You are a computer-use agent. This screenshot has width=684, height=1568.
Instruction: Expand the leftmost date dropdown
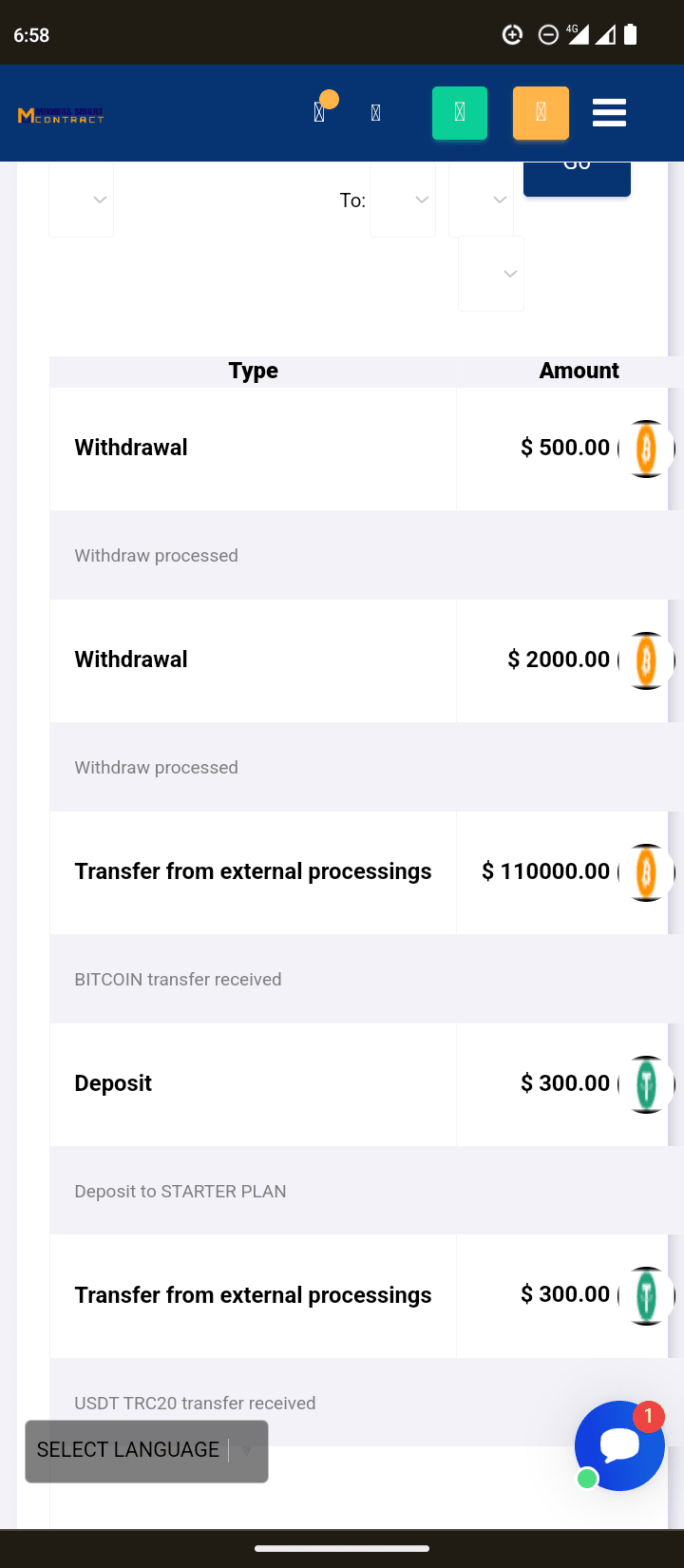(82, 200)
